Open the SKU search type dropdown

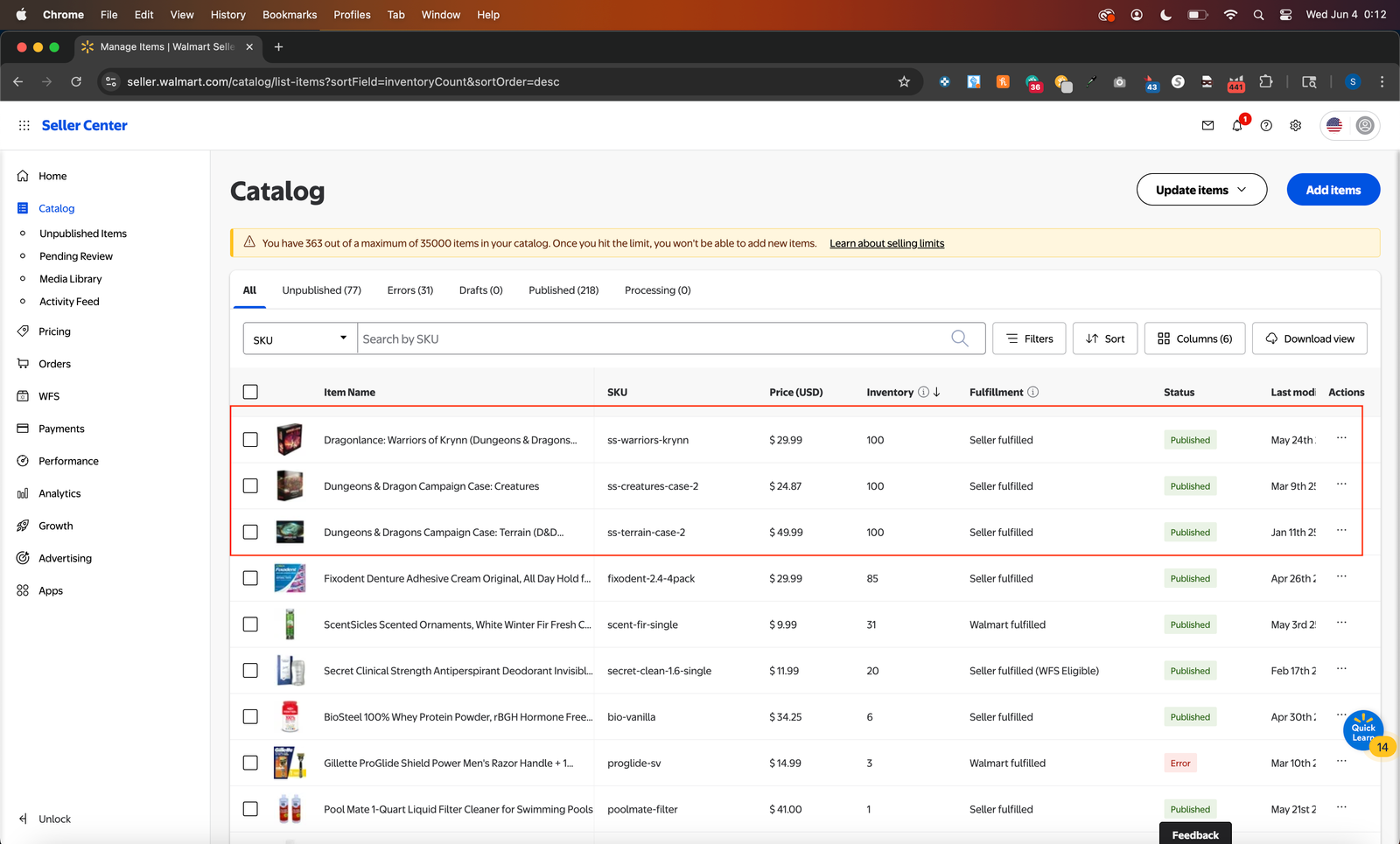click(300, 338)
